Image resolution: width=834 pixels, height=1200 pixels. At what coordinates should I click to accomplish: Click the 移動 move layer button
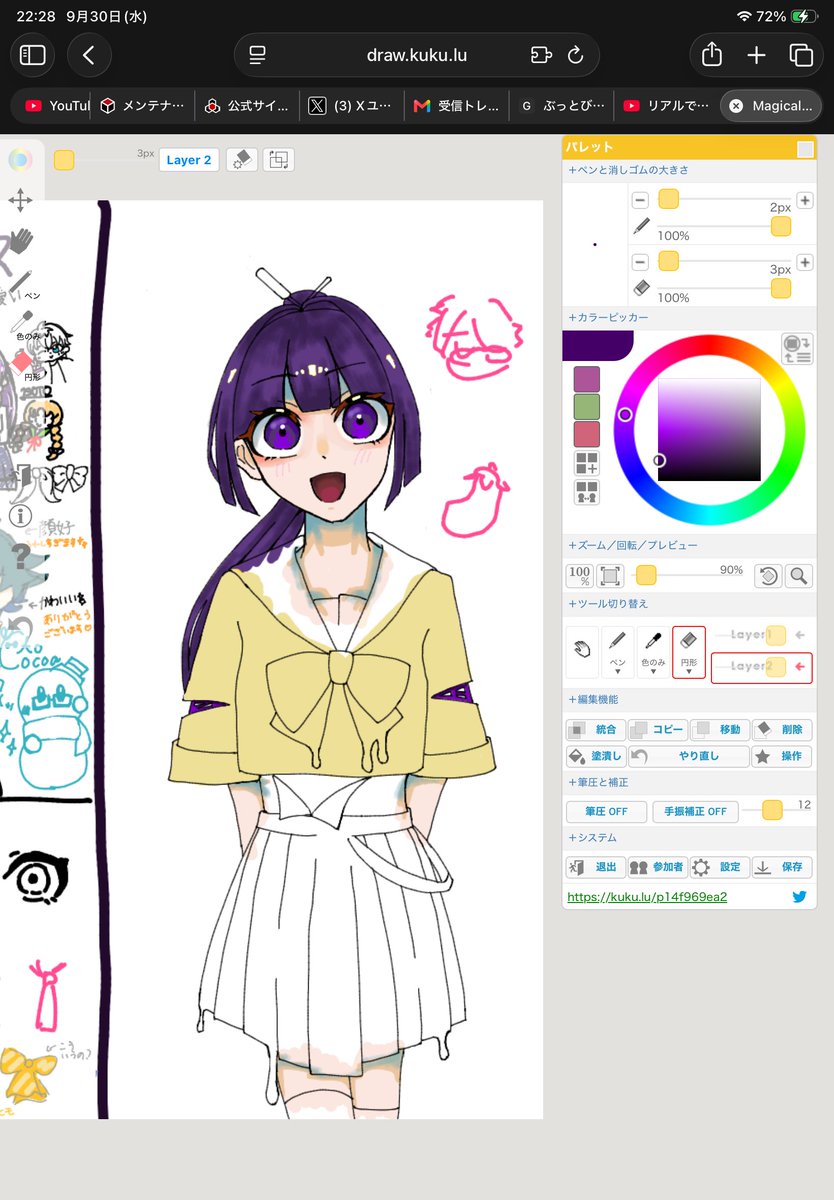[x=719, y=729]
